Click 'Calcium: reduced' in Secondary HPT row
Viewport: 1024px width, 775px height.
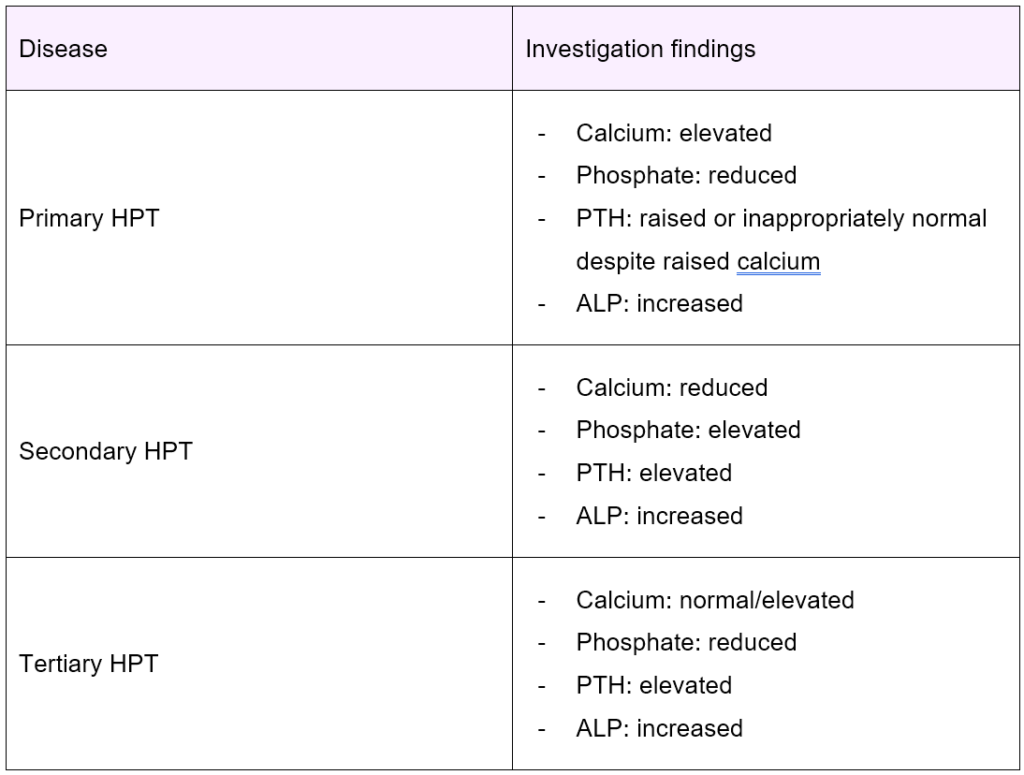(x=671, y=387)
